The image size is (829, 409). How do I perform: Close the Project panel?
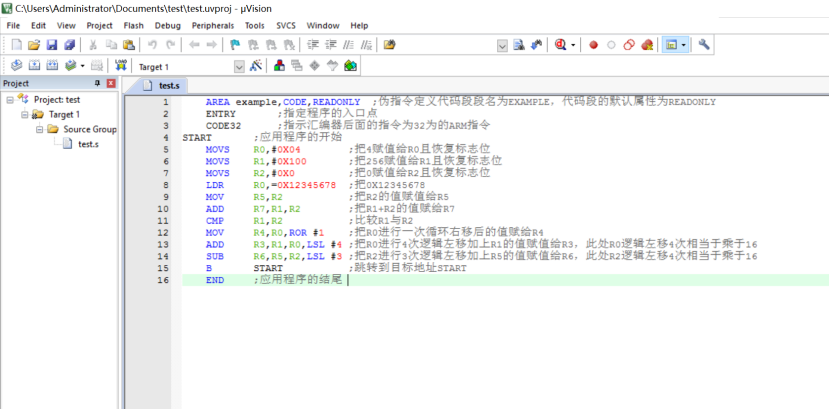click(111, 83)
